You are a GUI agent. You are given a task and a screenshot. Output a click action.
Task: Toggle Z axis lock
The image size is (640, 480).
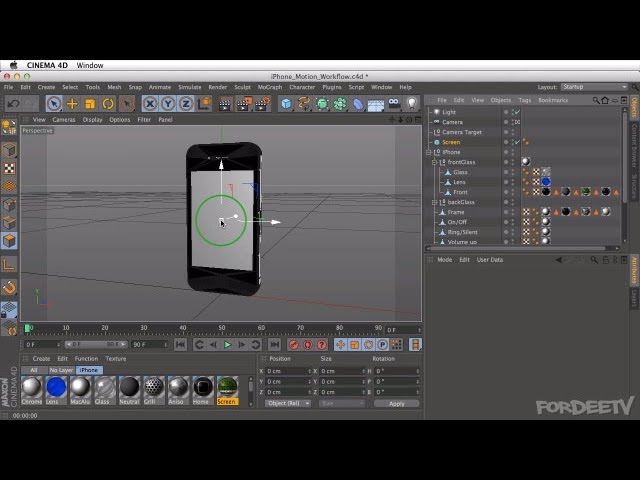(186, 104)
